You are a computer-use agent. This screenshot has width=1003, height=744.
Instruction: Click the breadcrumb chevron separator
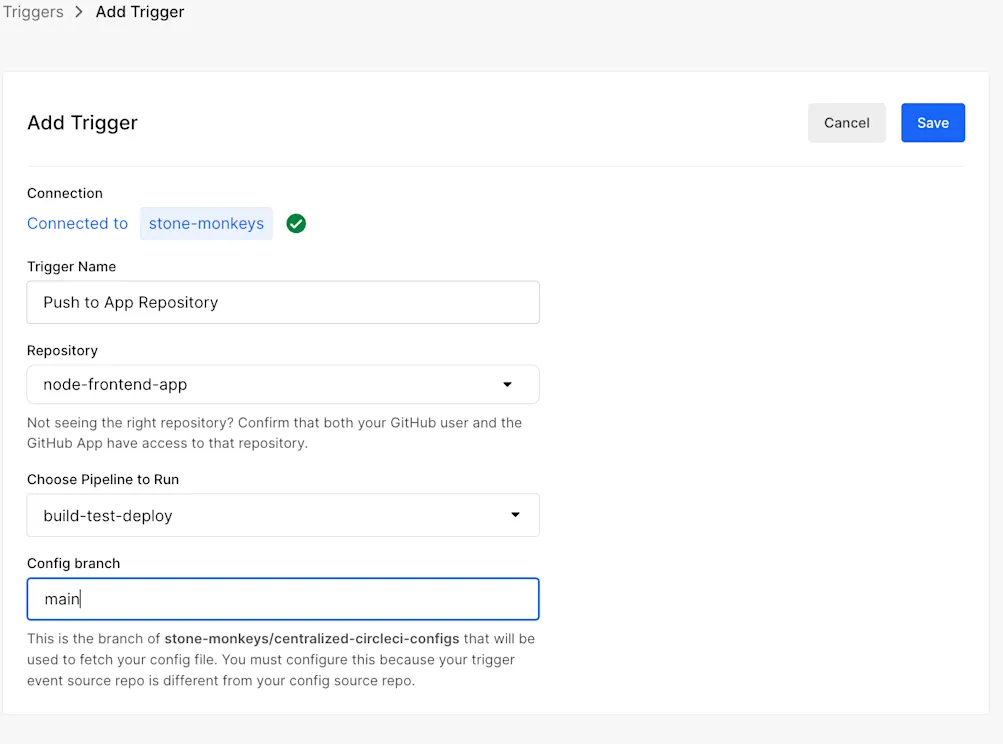[x=79, y=12]
